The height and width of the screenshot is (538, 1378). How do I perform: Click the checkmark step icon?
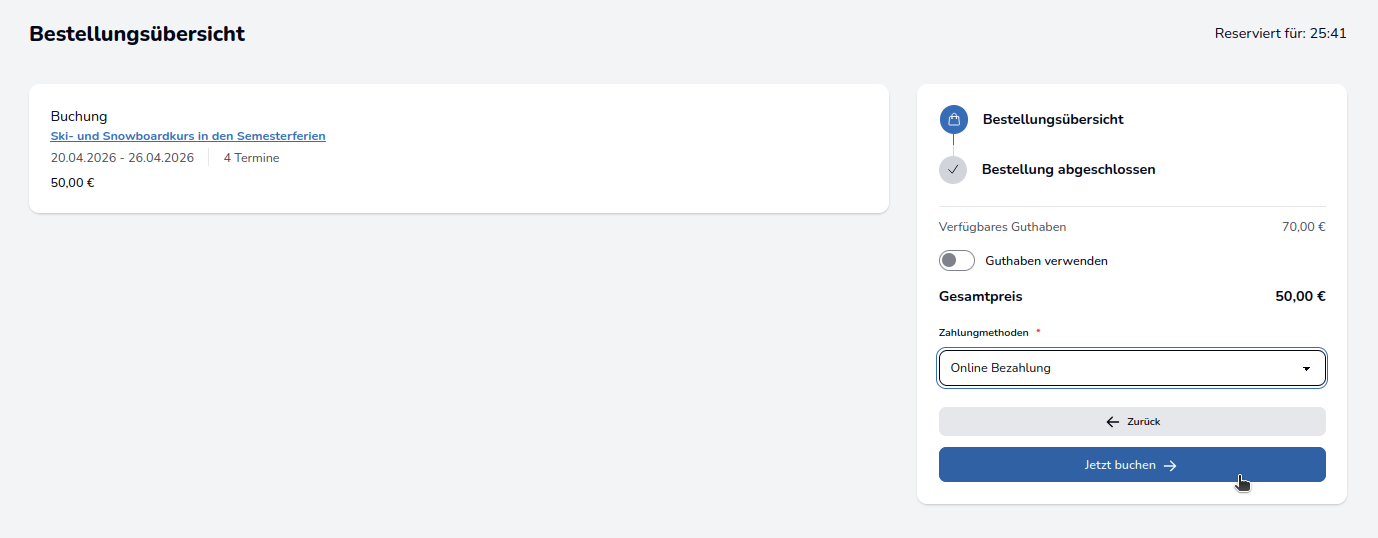click(x=953, y=170)
